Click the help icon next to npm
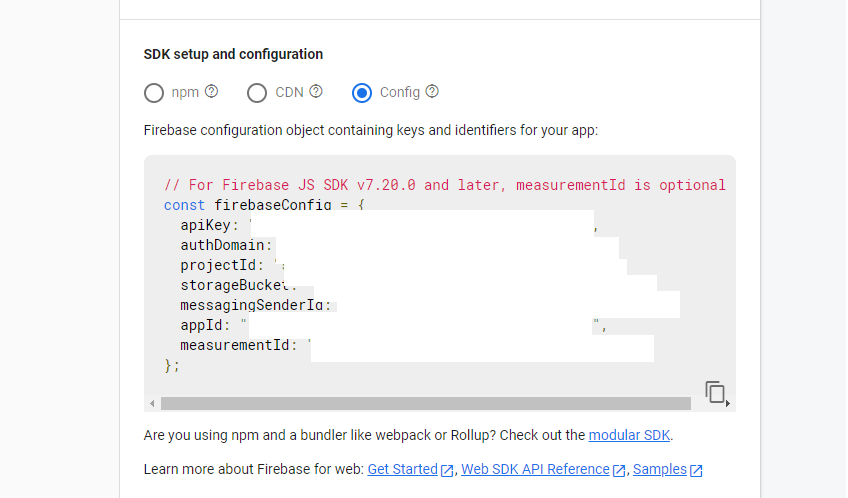This screenshot has width=848, height=498. pyautogui.click(x=211, y=91)
